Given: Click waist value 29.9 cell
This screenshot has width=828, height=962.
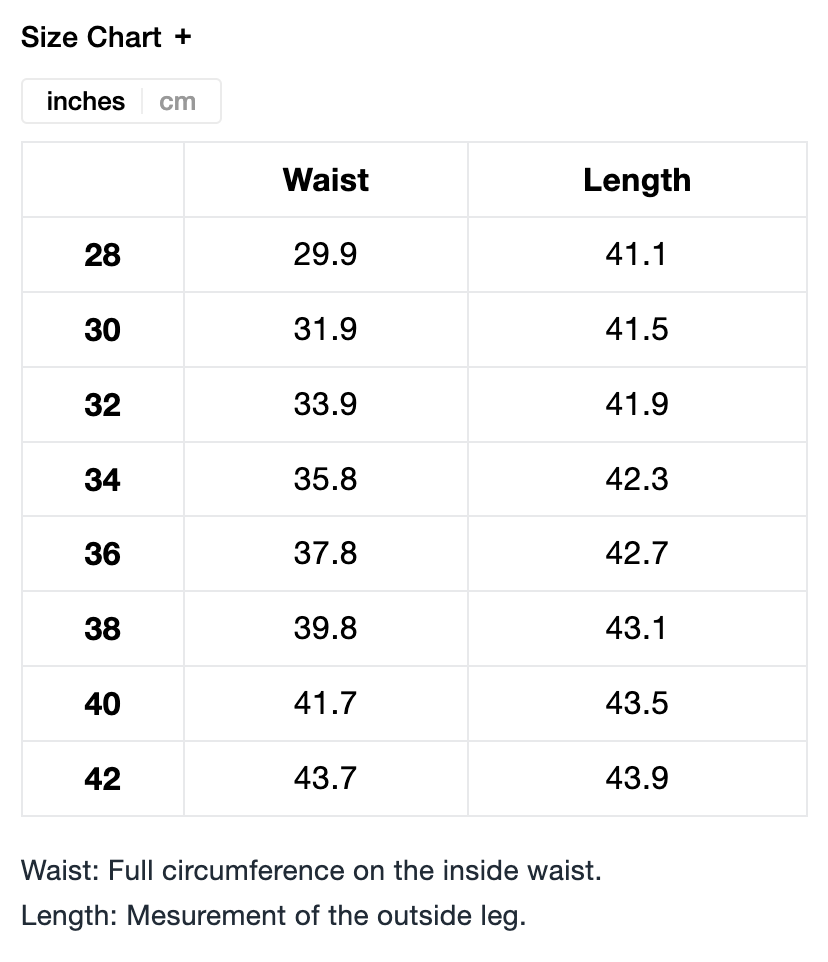Looking at the screenshot, I should point(325,255).
